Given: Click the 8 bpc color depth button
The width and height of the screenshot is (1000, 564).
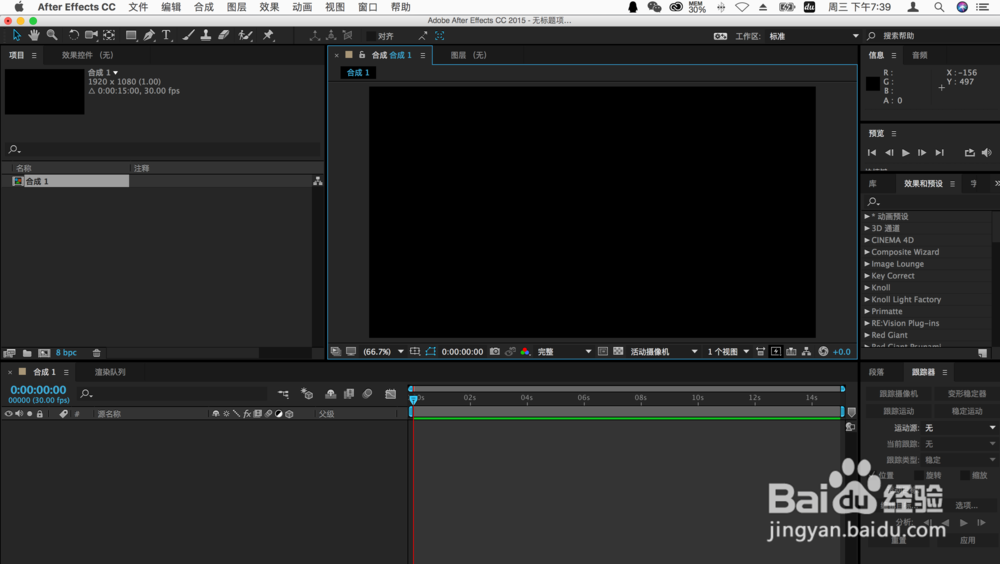Looking at the screenshot, I should 66,353.
